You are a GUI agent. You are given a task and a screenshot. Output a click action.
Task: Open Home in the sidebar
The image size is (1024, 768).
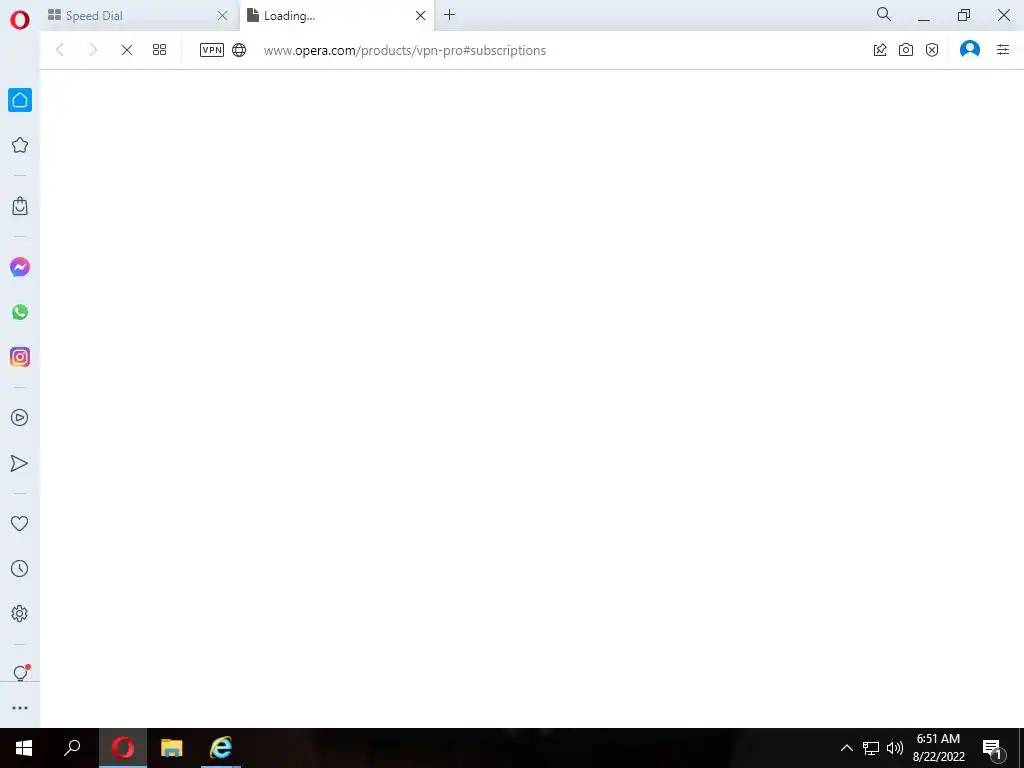(20, 100)
